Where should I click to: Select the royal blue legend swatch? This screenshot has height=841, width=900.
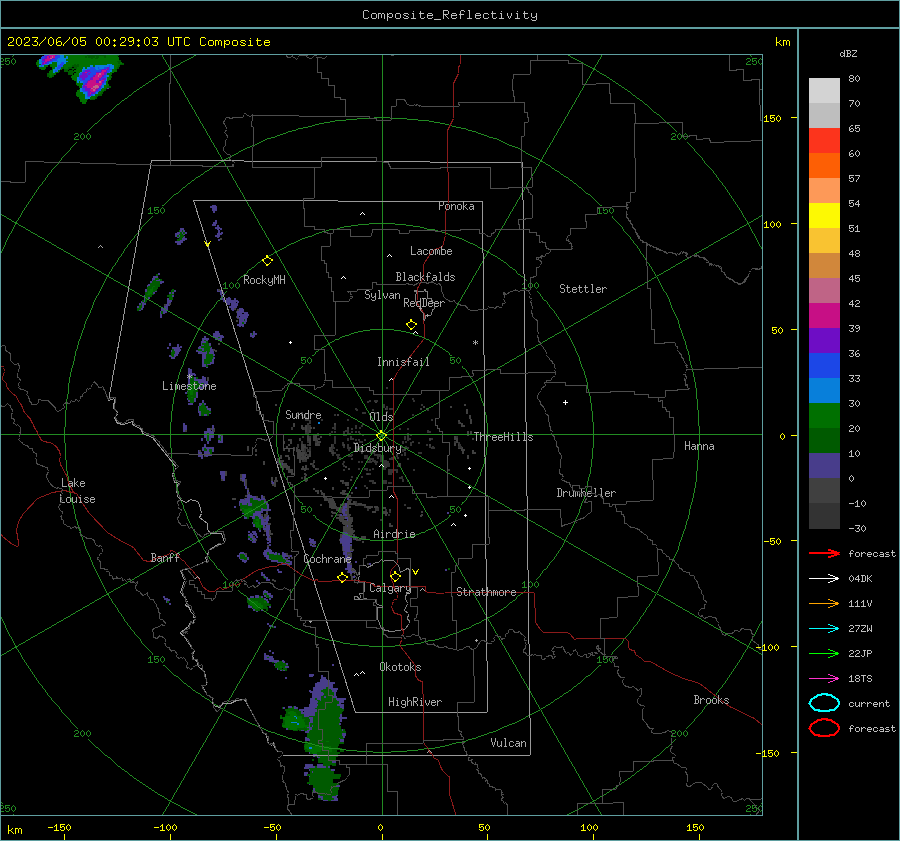point(824,366)
